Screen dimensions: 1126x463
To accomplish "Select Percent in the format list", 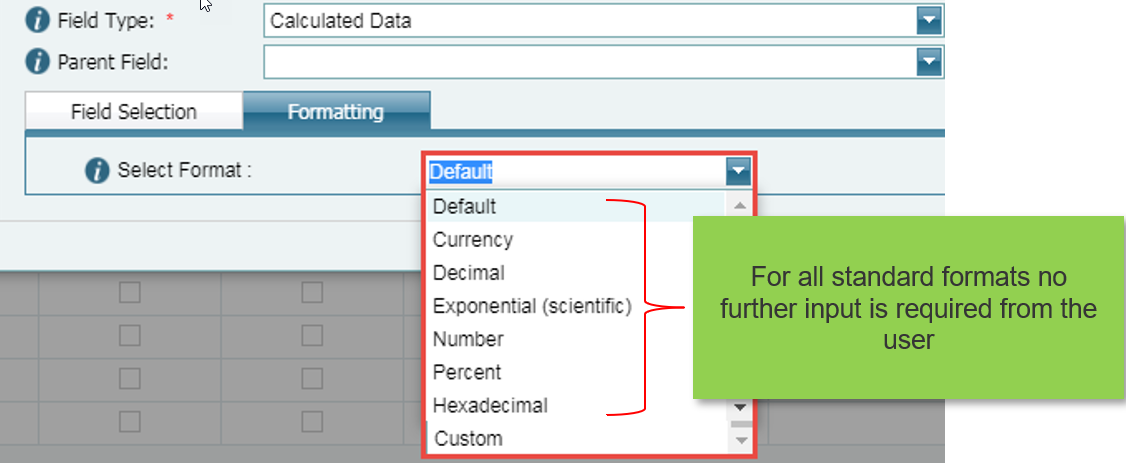I will 467,372.
